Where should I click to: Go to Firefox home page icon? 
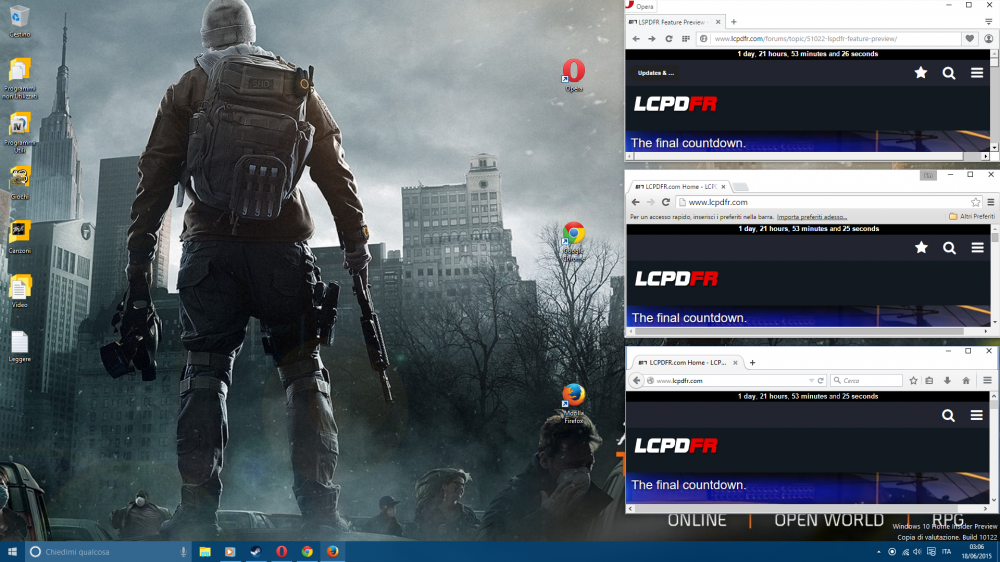tap(966, 381)
